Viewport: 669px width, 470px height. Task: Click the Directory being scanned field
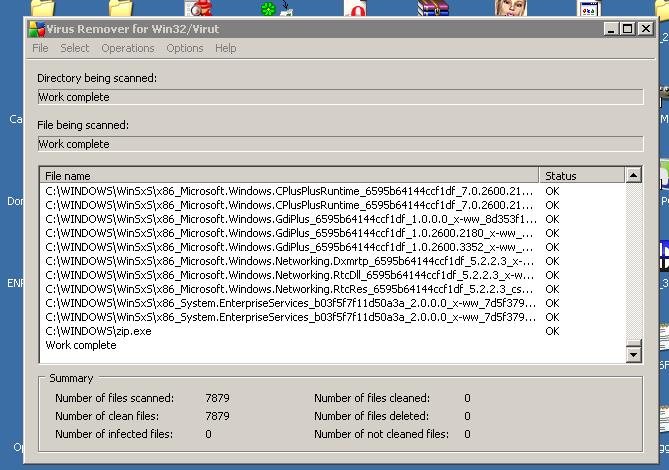[340, 97]
